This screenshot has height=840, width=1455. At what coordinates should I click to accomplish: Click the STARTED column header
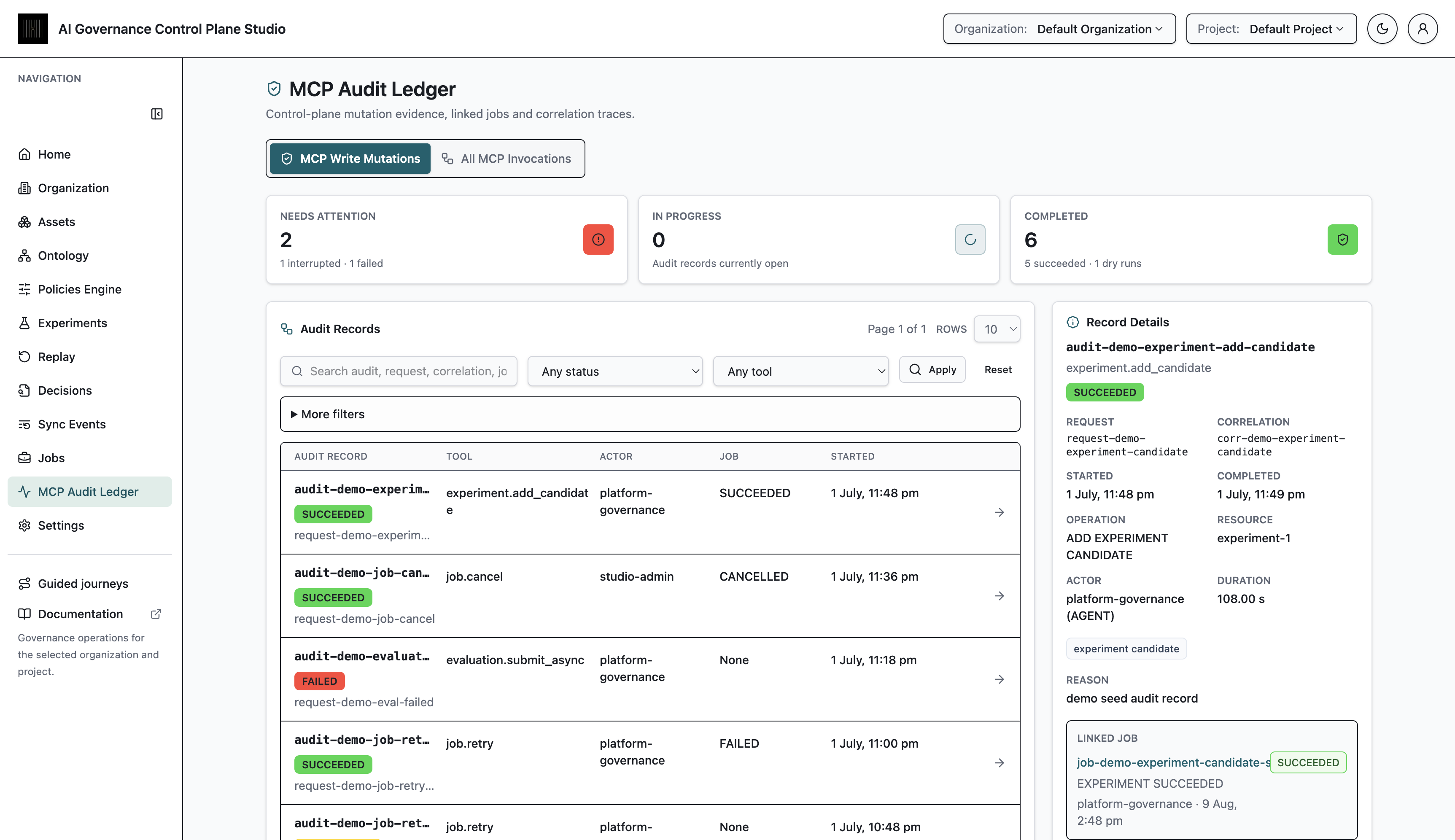(x=853, y=456)
